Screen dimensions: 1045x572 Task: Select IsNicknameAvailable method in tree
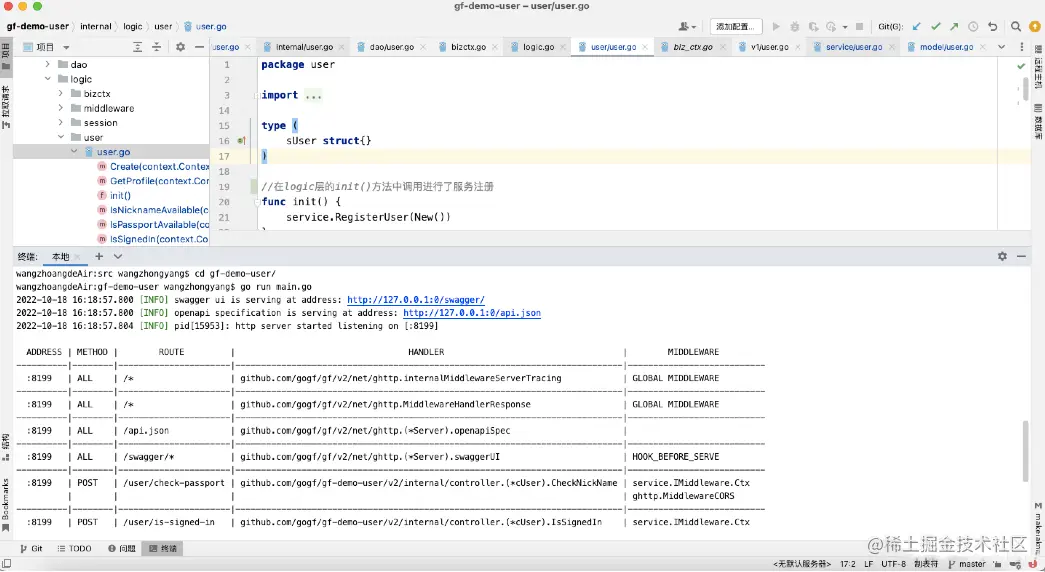tap(153, 210)
